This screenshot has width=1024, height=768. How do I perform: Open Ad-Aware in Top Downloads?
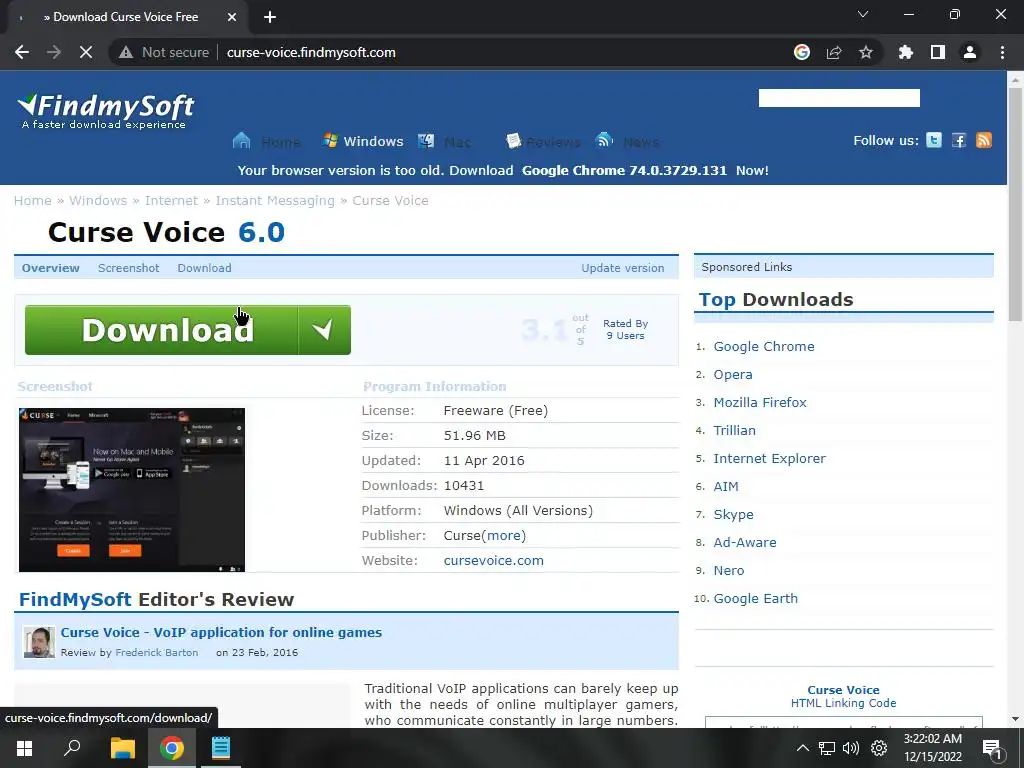(x=745, y=543)
